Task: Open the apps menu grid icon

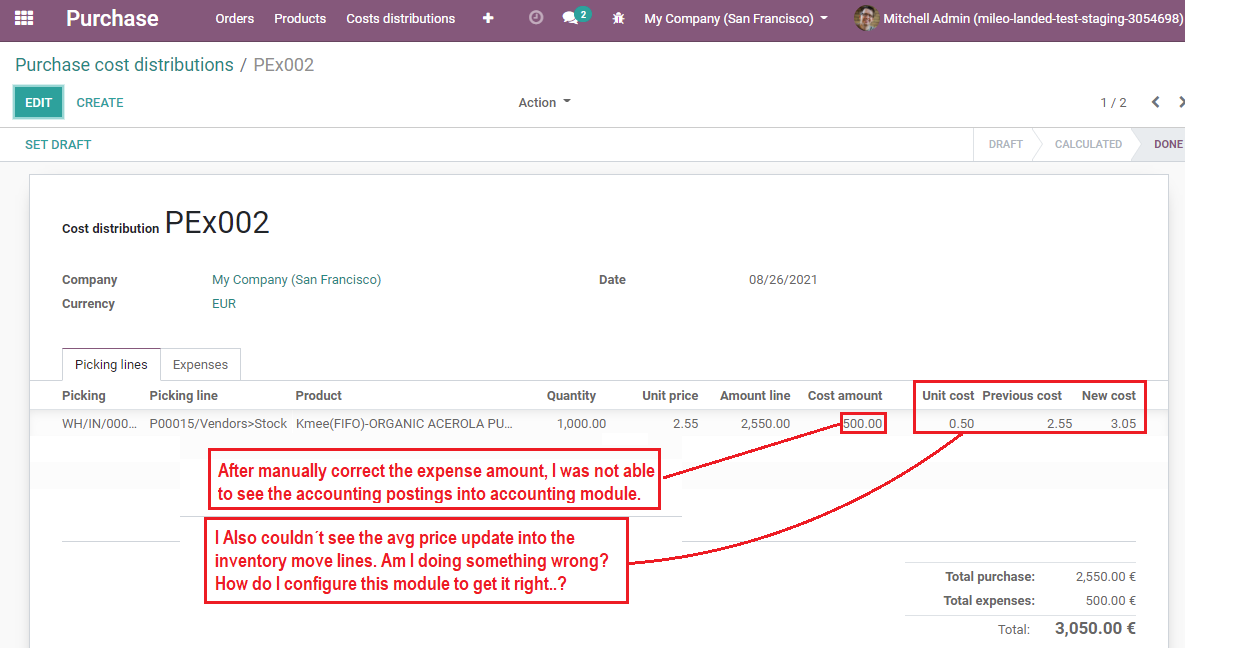Action: click(x=22, y=18)
